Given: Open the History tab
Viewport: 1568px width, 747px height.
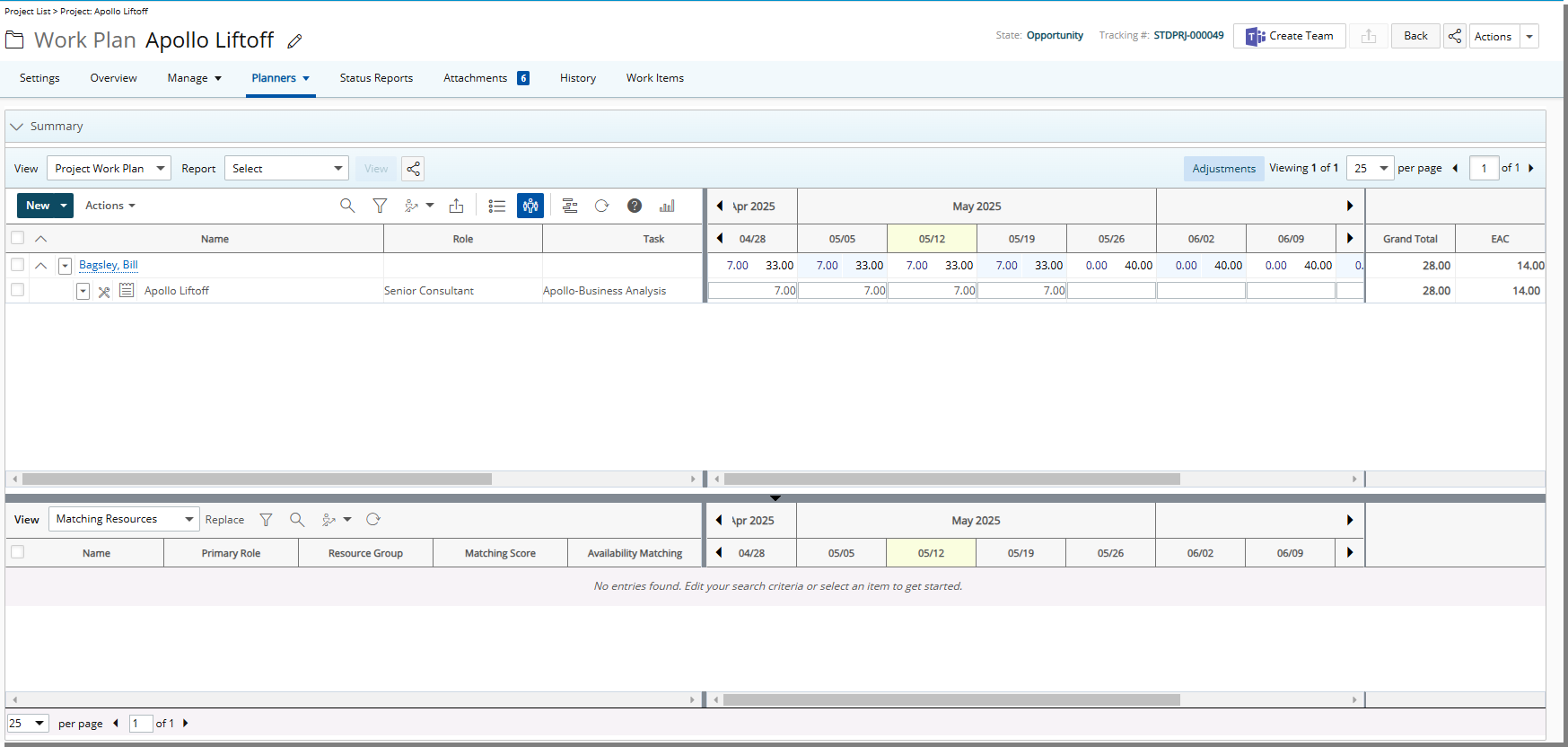Looking at the screenshot, I should (578, 78).
